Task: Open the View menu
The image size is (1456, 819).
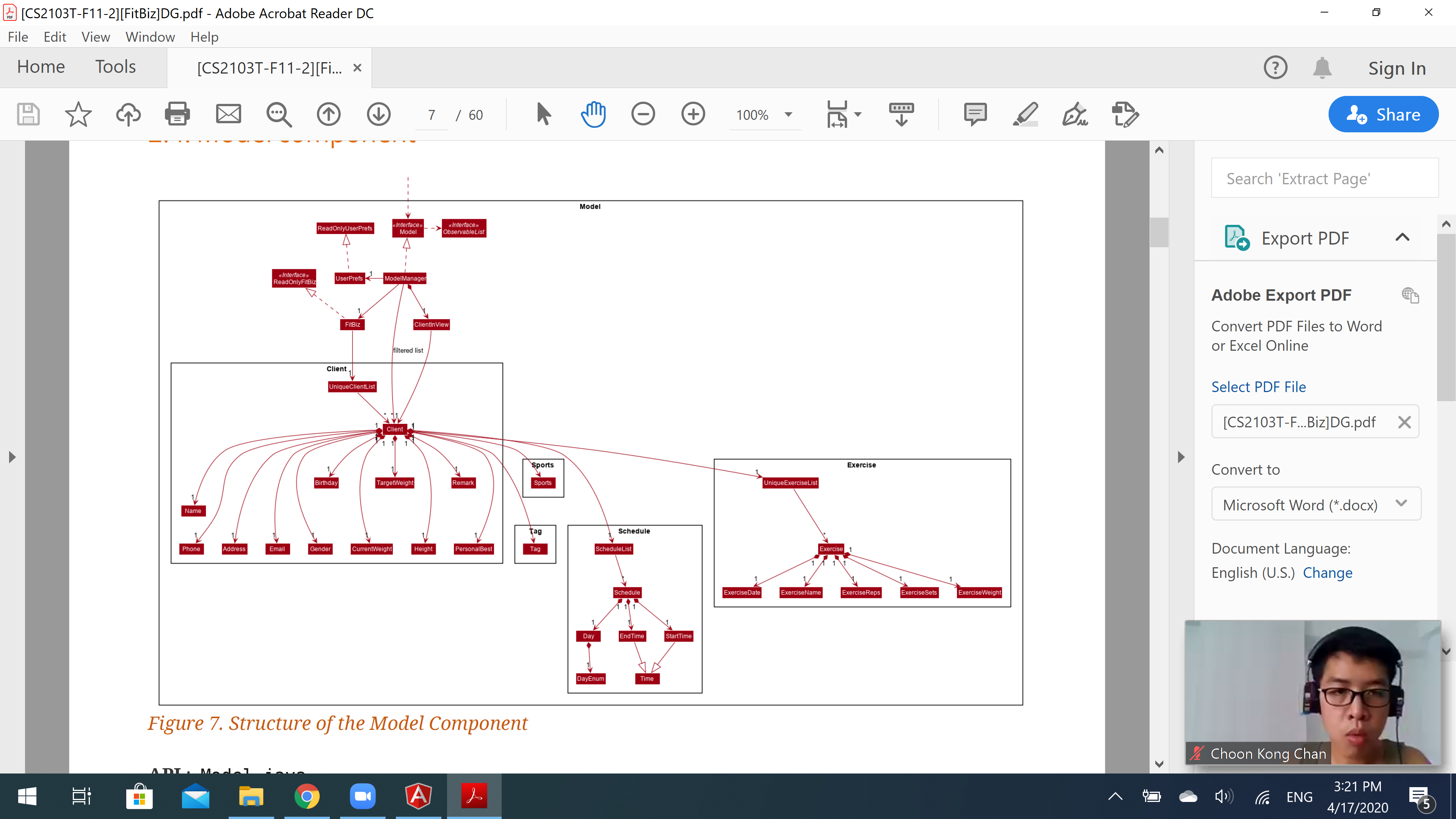Action: pos(95,37)
